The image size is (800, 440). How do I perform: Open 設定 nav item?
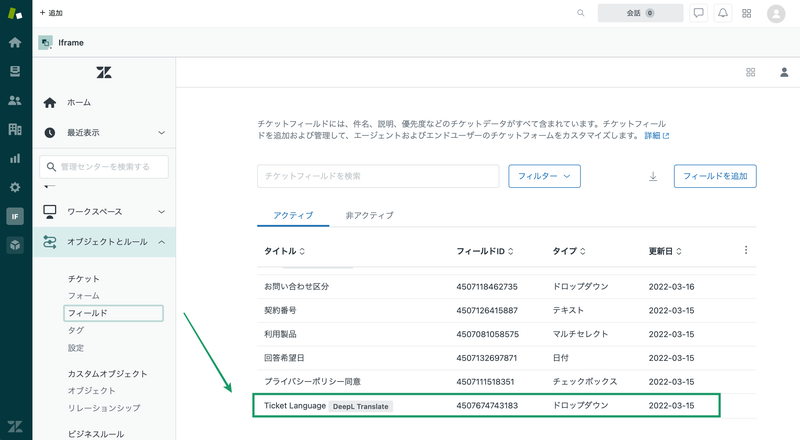click(76, 348)
